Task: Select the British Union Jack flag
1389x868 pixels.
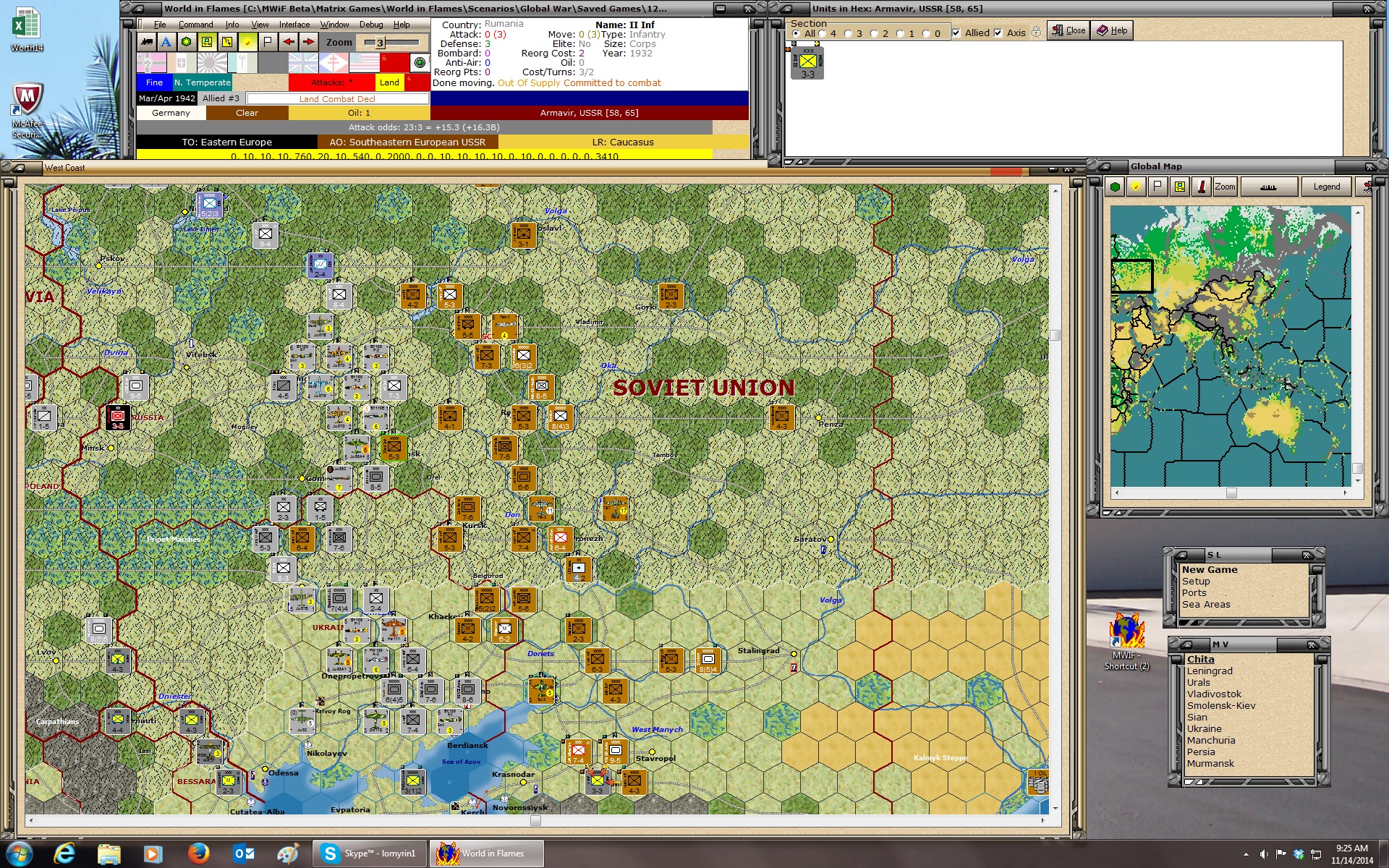Action: pos(303,63)
